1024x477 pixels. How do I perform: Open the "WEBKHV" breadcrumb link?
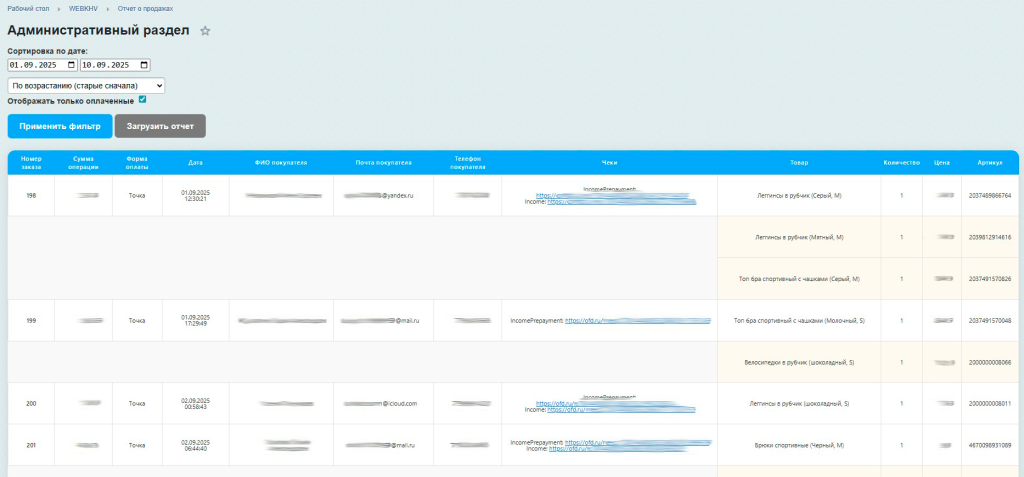coord(84,8)
